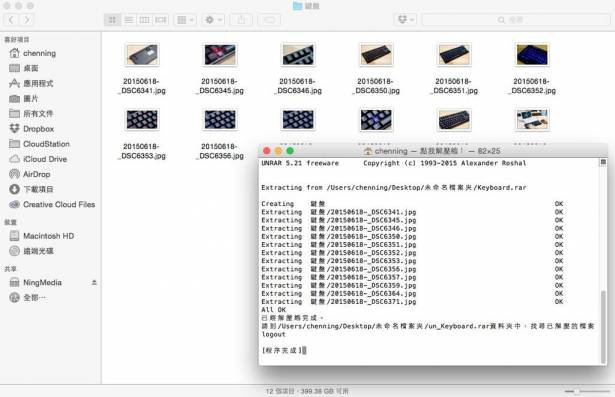Select thumbnail 20150618-_DSC6341.jpg
The width and height of the screenshot is (615, 397).
(142, 55)
